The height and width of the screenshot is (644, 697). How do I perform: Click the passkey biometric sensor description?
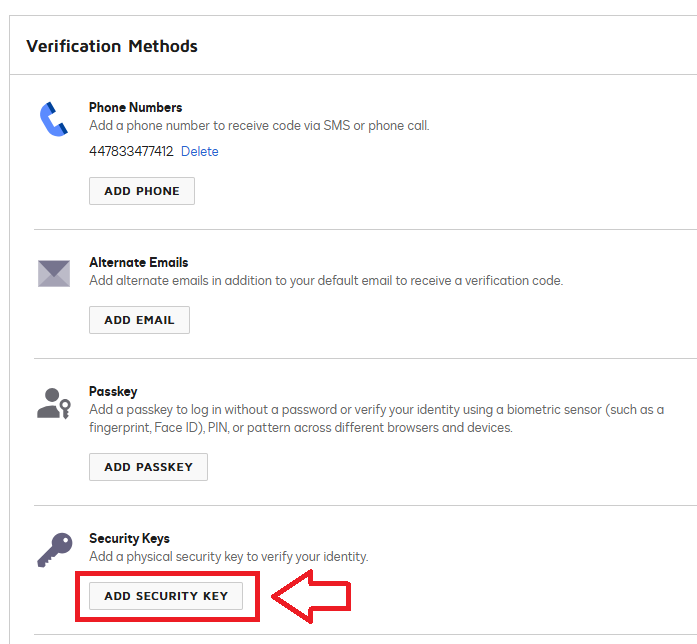click(376, 418)
